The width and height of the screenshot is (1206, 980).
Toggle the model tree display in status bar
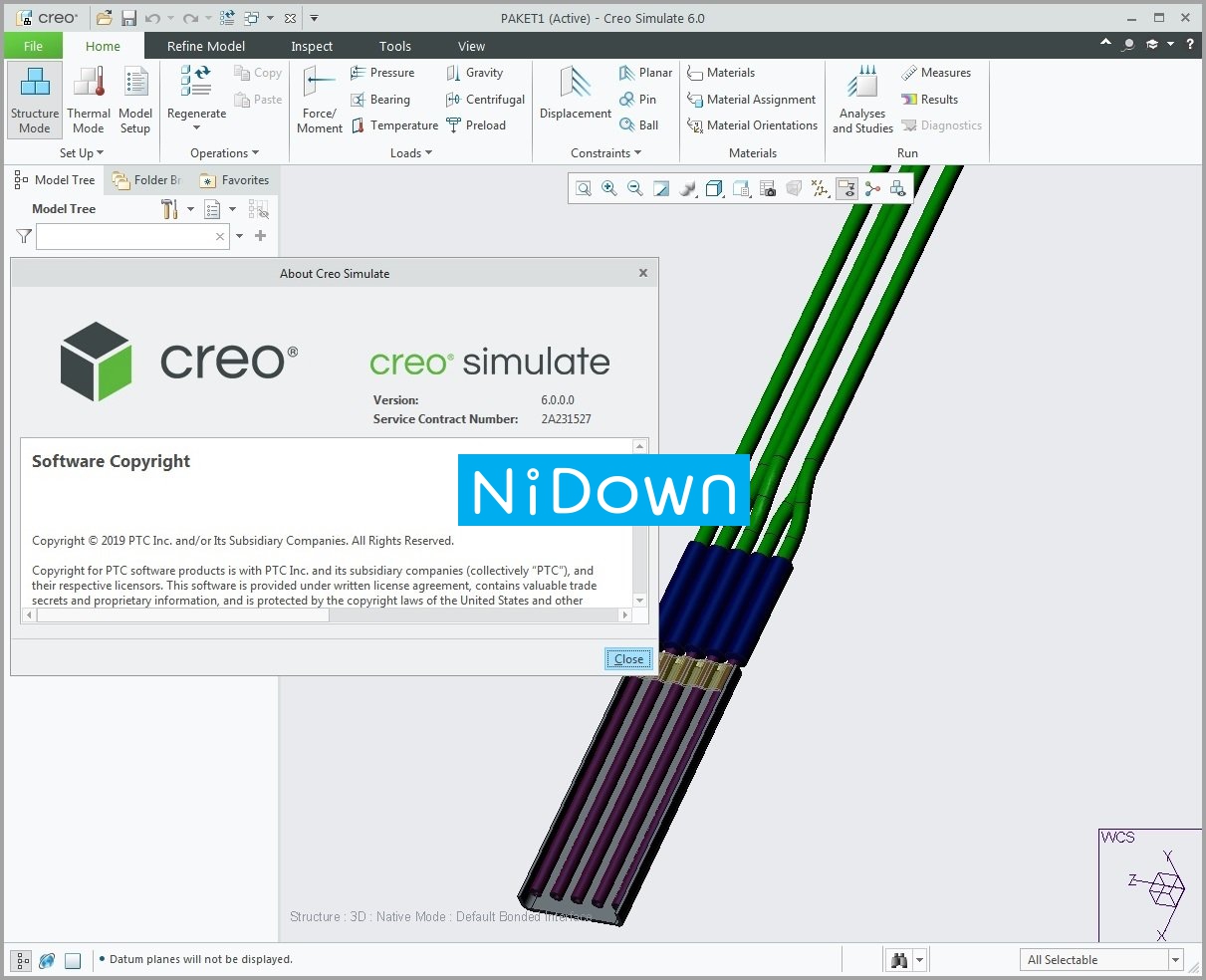(x=22, y=960)
